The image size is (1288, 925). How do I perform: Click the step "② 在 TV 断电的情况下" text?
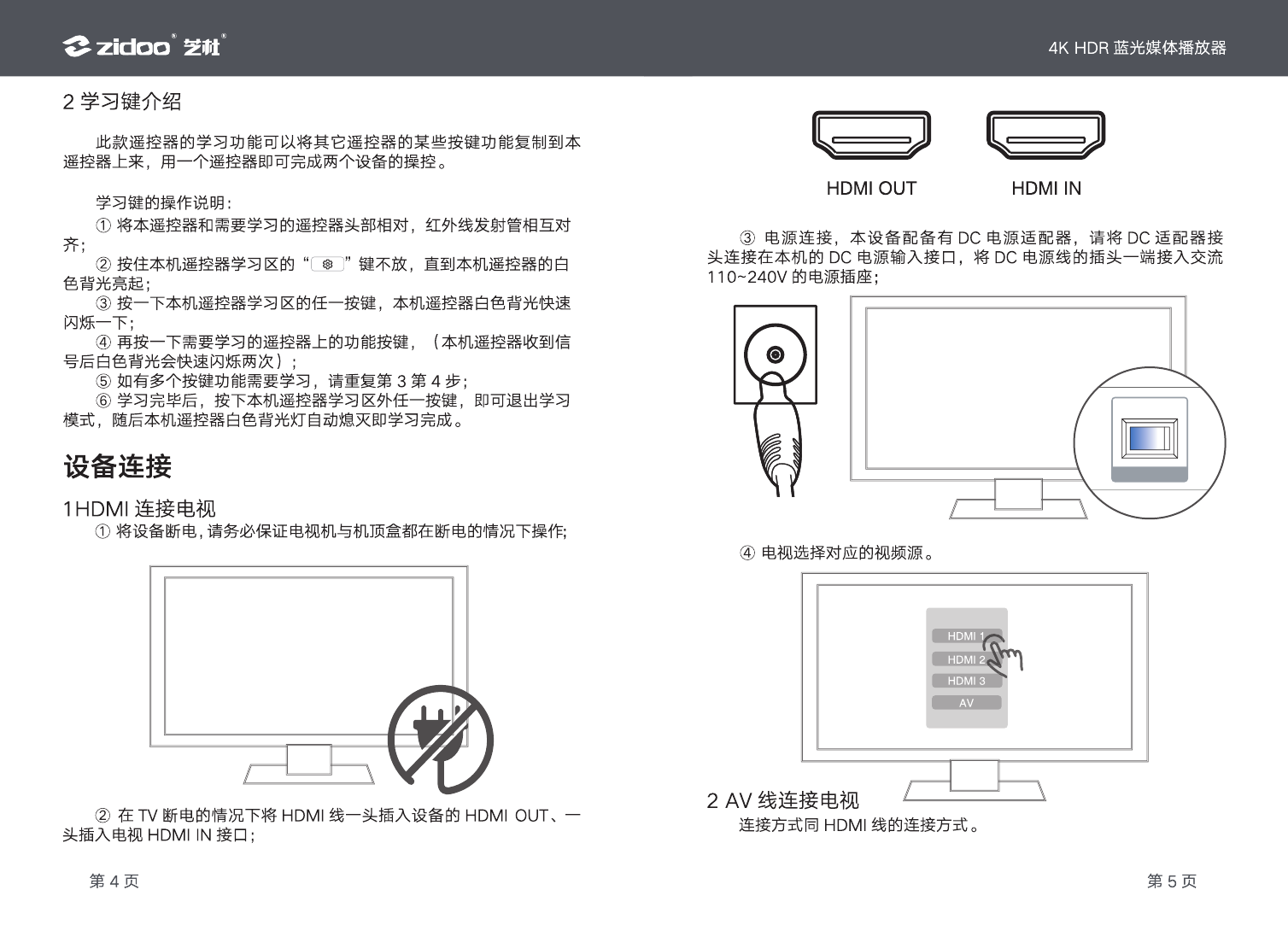322,825
